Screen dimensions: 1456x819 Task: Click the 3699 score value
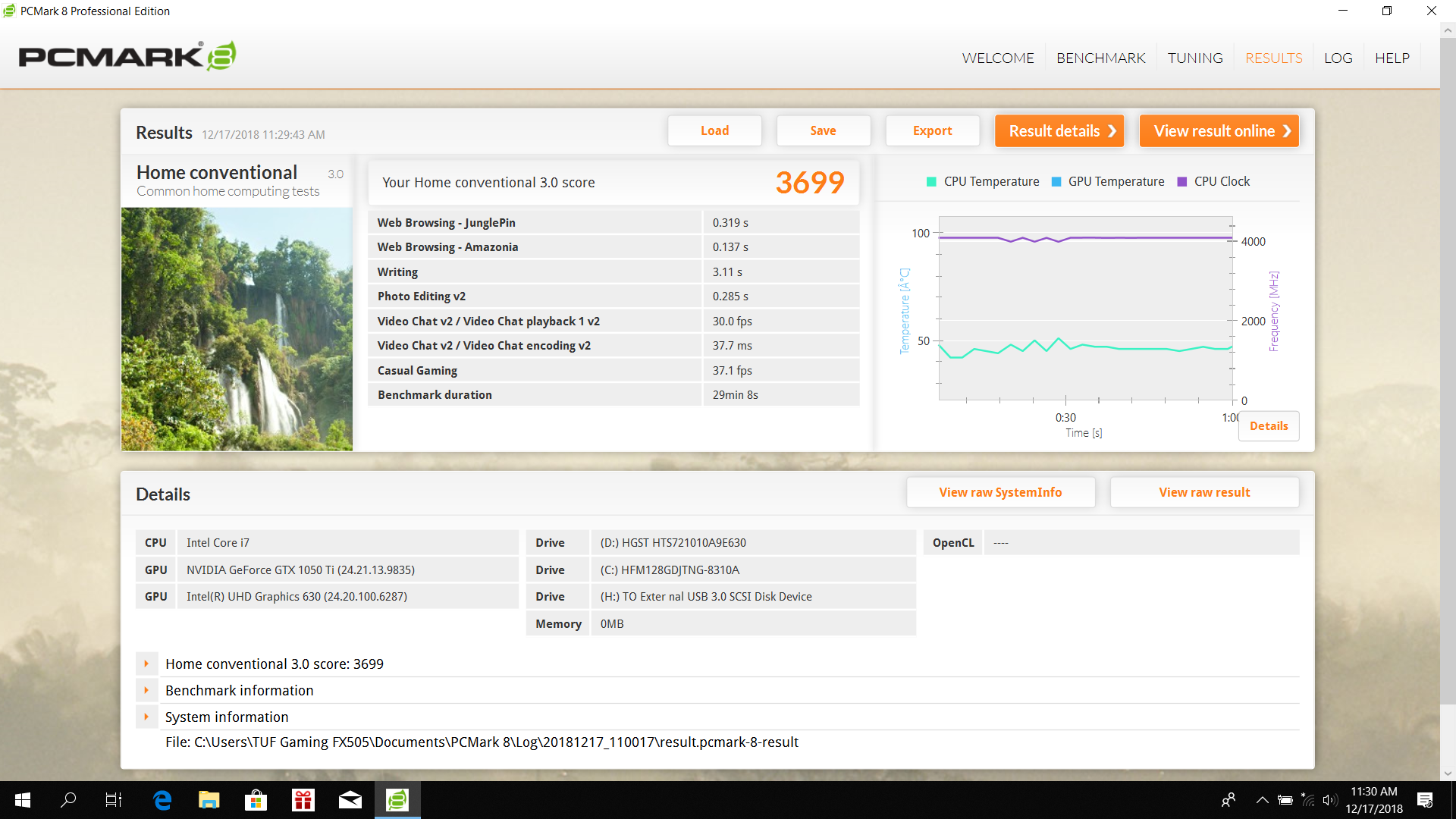coord(809,183)
